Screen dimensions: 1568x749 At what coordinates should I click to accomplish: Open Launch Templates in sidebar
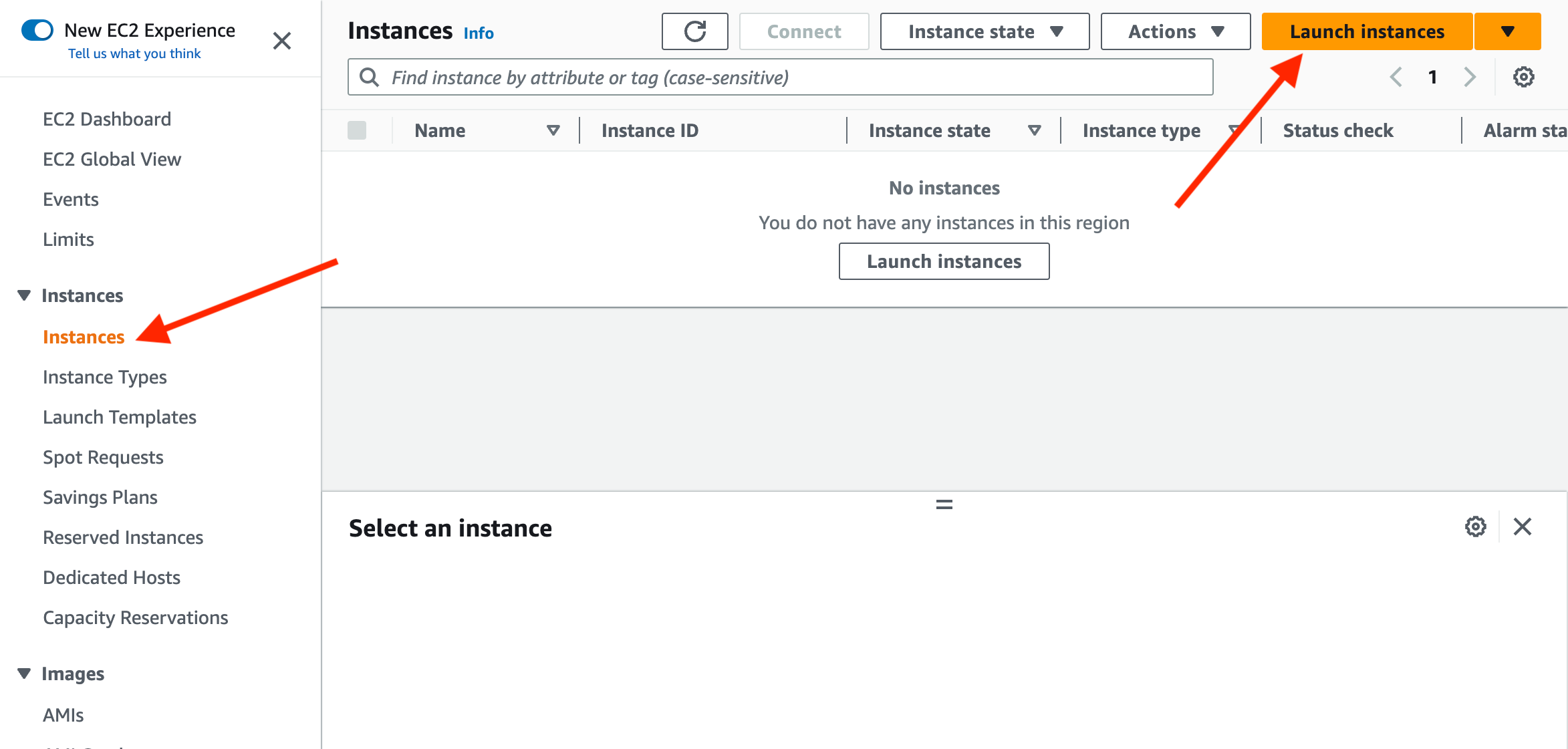[120, 417]
